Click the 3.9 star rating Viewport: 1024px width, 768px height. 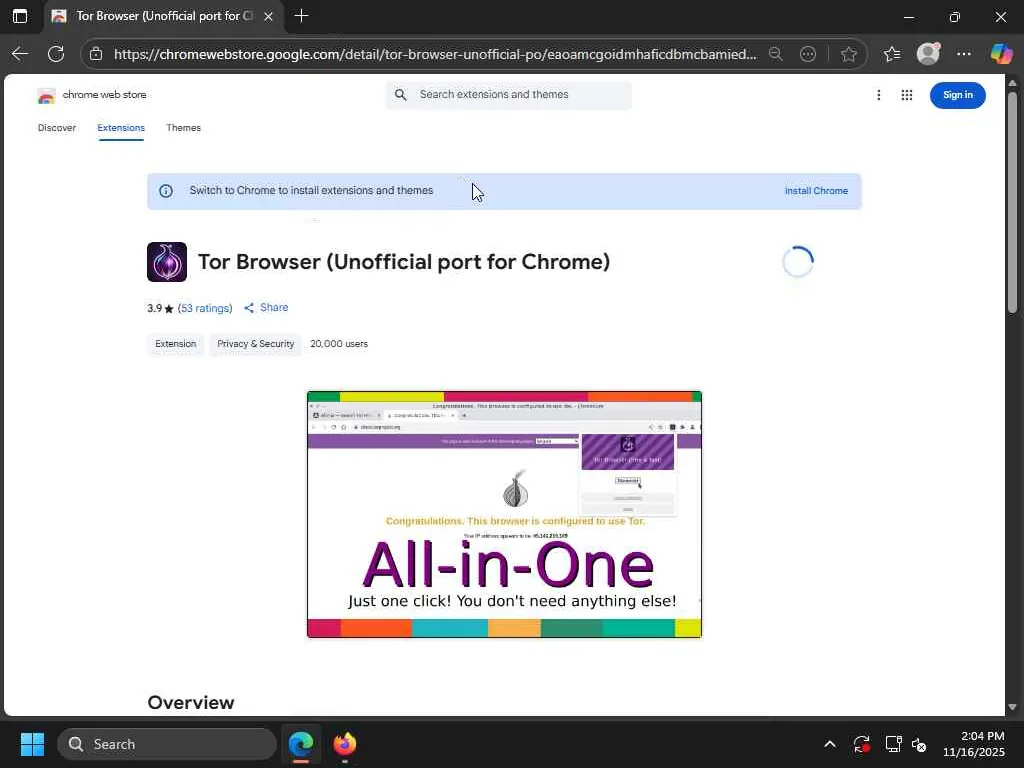coord(160,308)
